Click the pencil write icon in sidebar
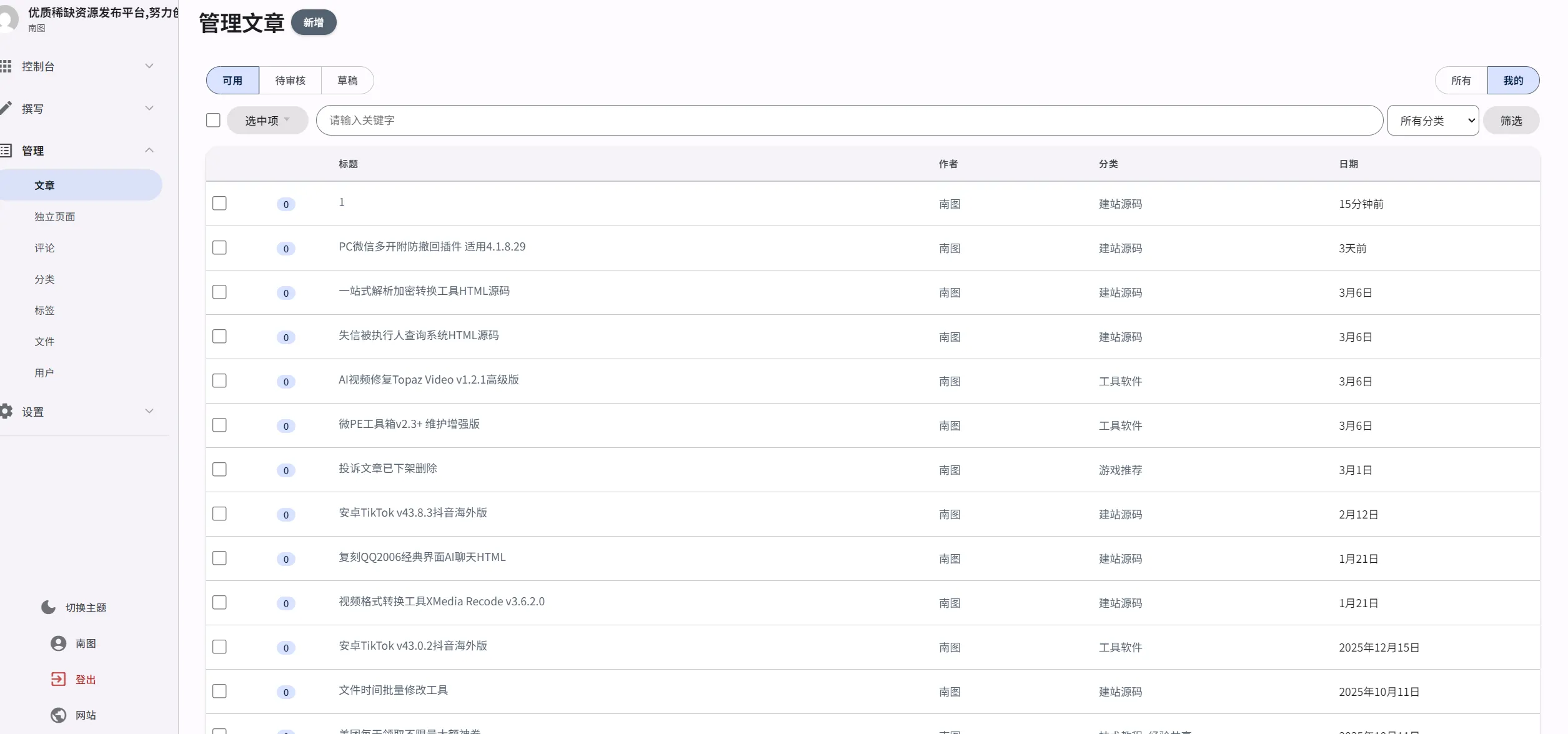This screenshot has width=1568, height=734. click(6, 108)
